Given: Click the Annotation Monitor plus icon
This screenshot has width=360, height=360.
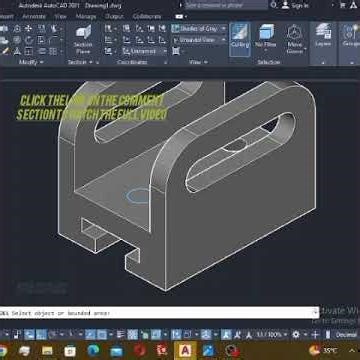Looking at the screenshot, I should tap(315, 334).
